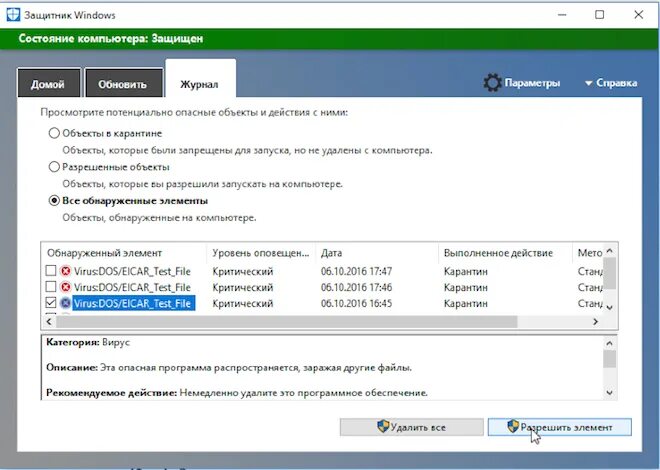660x470 pixels.
Task: Click the Рекомендуемое действие text line
Action: tap(237, 393)
